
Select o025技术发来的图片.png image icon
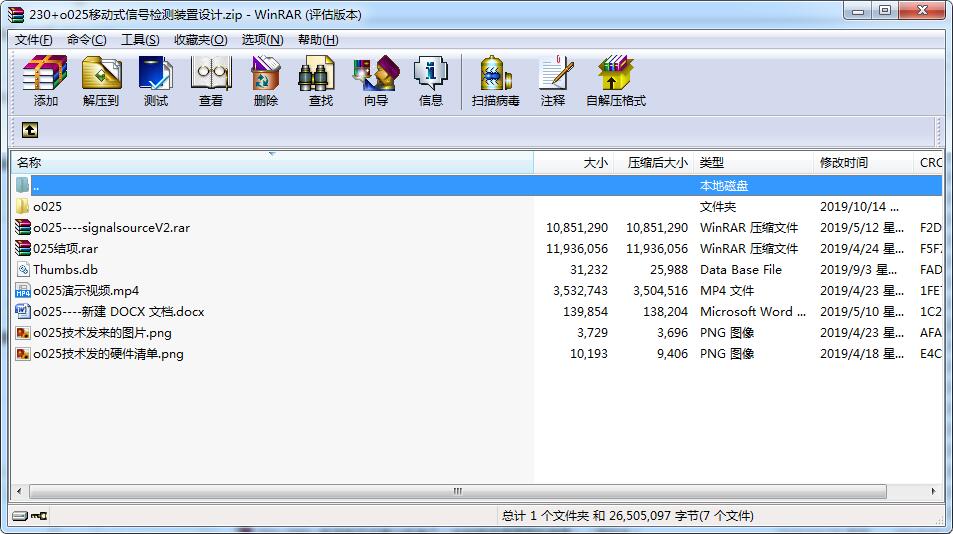click(22, 333)
